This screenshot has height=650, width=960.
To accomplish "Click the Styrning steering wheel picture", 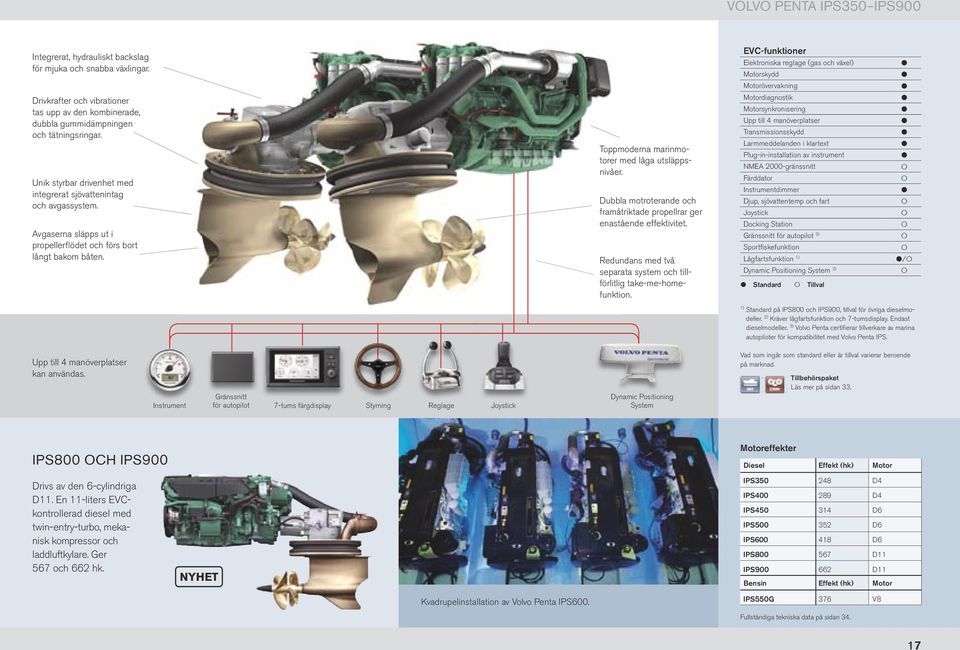I will click(x=378, y=366).
